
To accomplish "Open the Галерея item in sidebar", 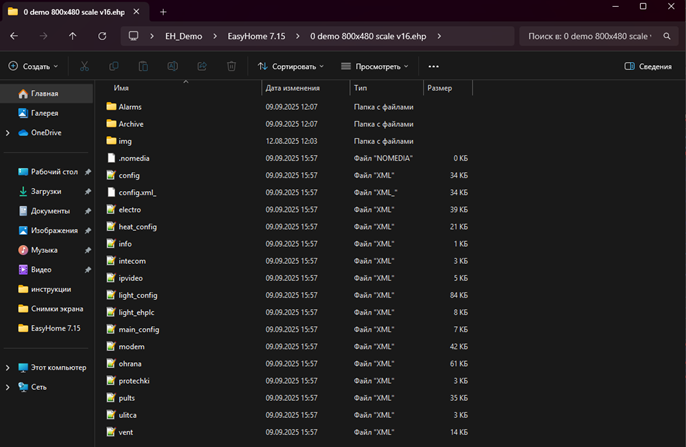I will click(x=44, y=113).
